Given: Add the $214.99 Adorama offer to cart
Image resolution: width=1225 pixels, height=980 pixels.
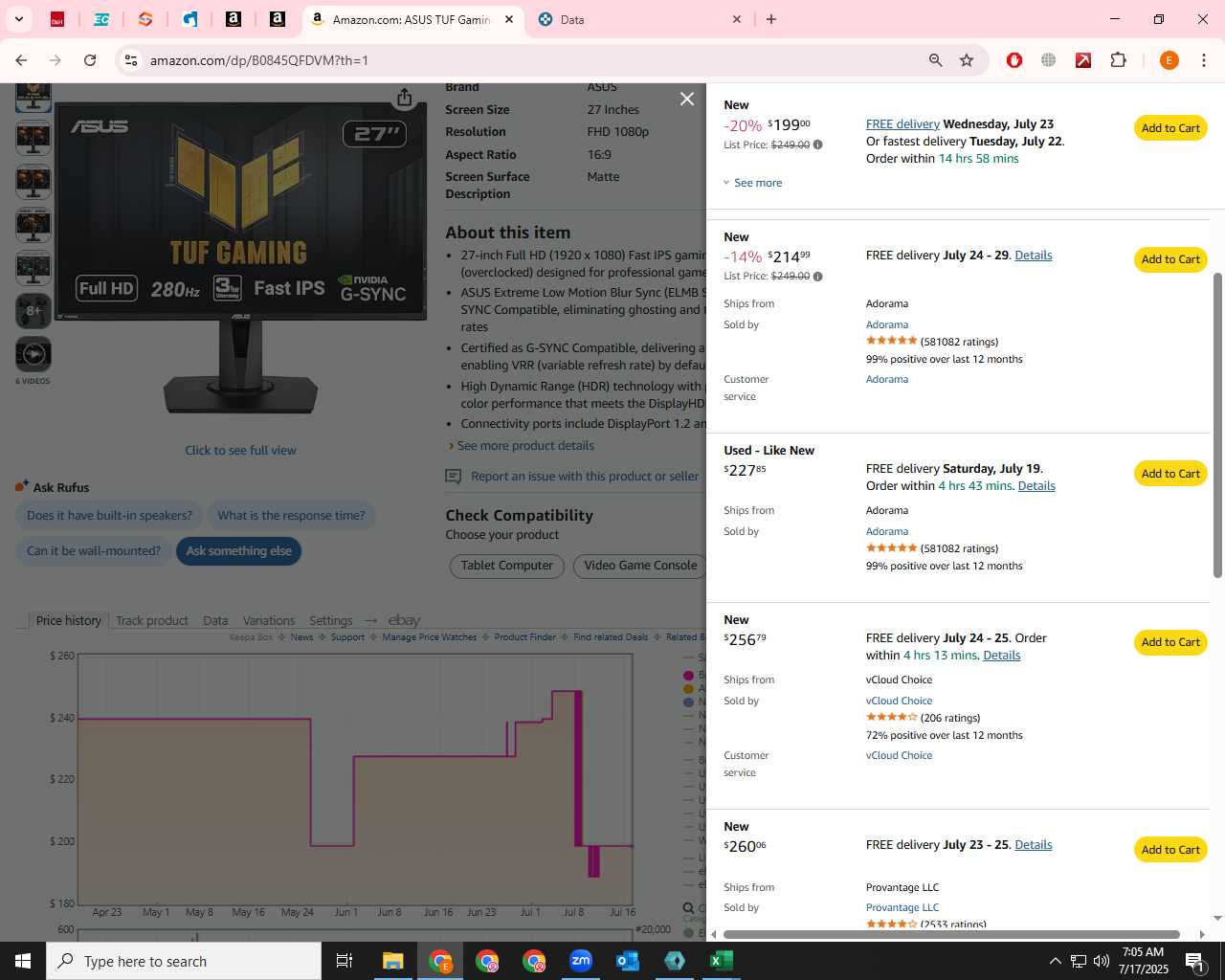Looking at the screenshot, I should (x=1170, y=259).
